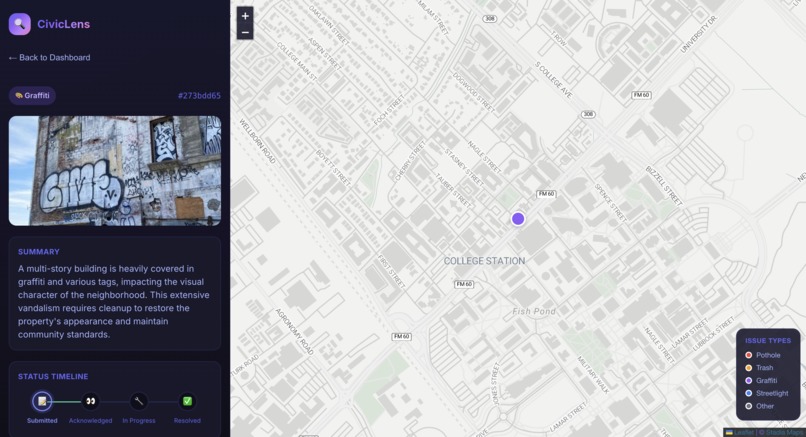The width and height of the screenshot is (806, 437).
Task: Click the Resolved label
Action: (x=187, y=421)
